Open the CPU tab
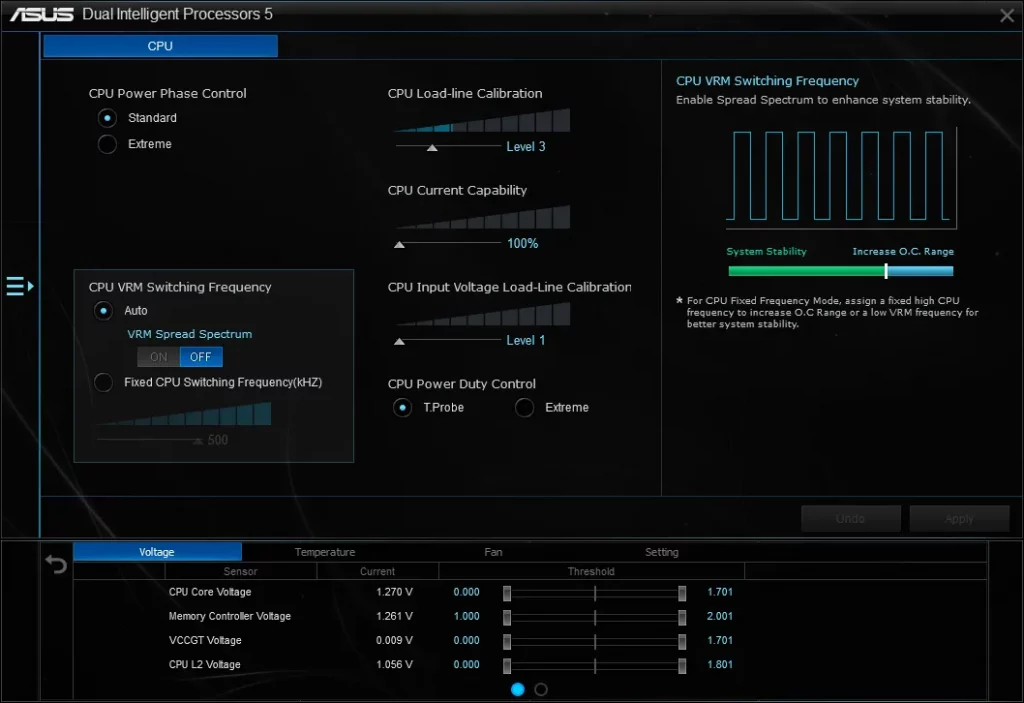The image size is (1024, 703). [x=161, y=46]
